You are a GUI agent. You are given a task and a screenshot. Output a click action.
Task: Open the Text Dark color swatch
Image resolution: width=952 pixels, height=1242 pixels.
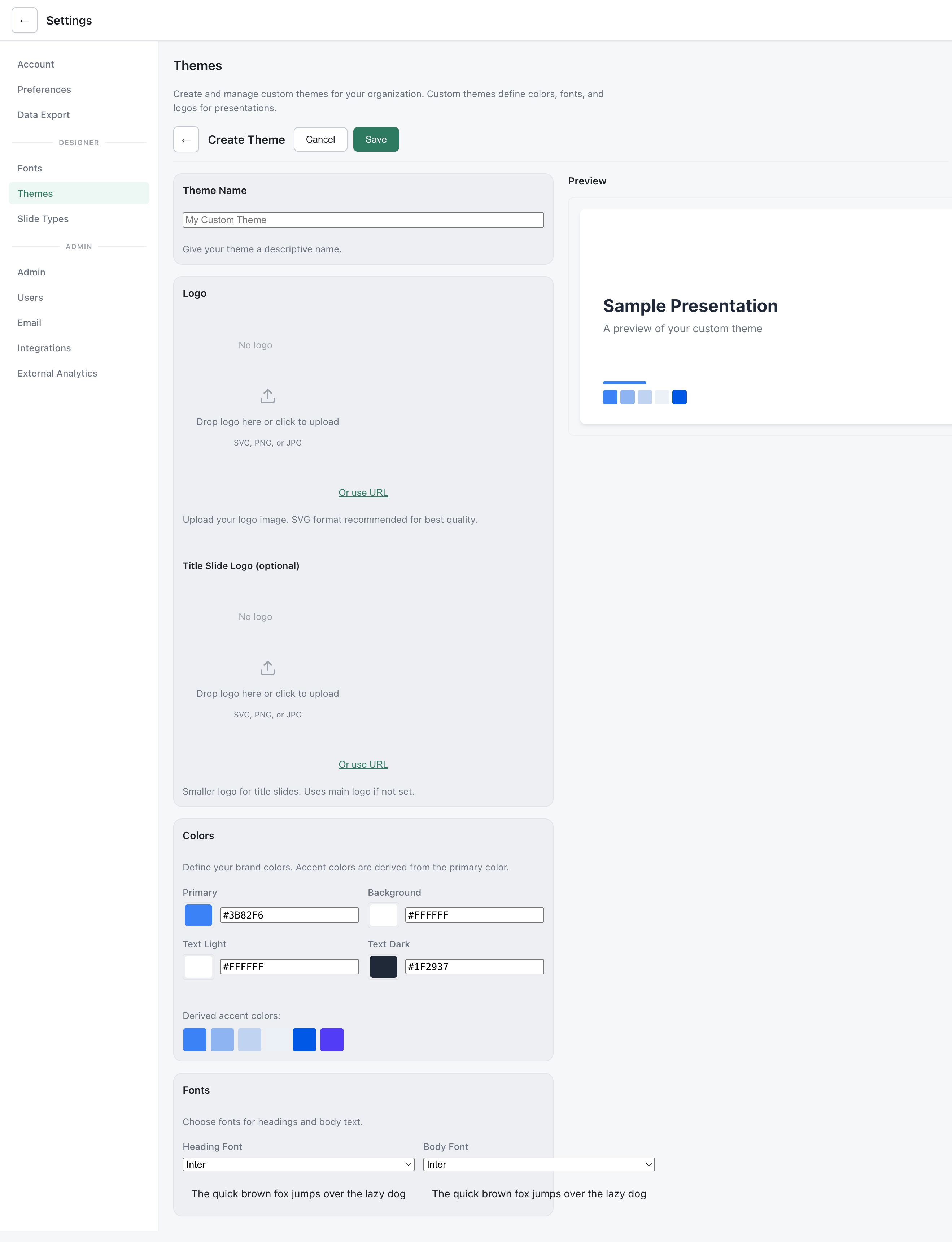(384, 967)
